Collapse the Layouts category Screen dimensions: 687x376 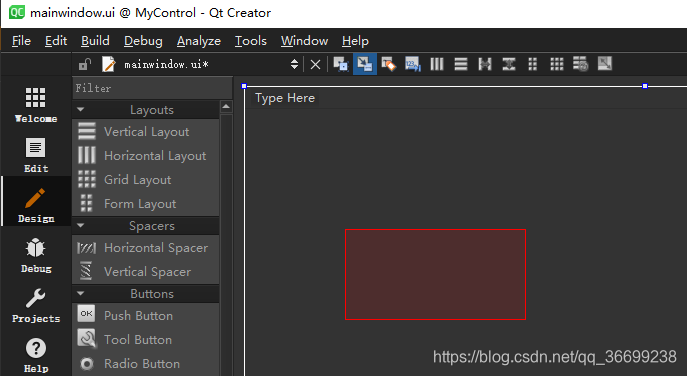pos(81,110)
